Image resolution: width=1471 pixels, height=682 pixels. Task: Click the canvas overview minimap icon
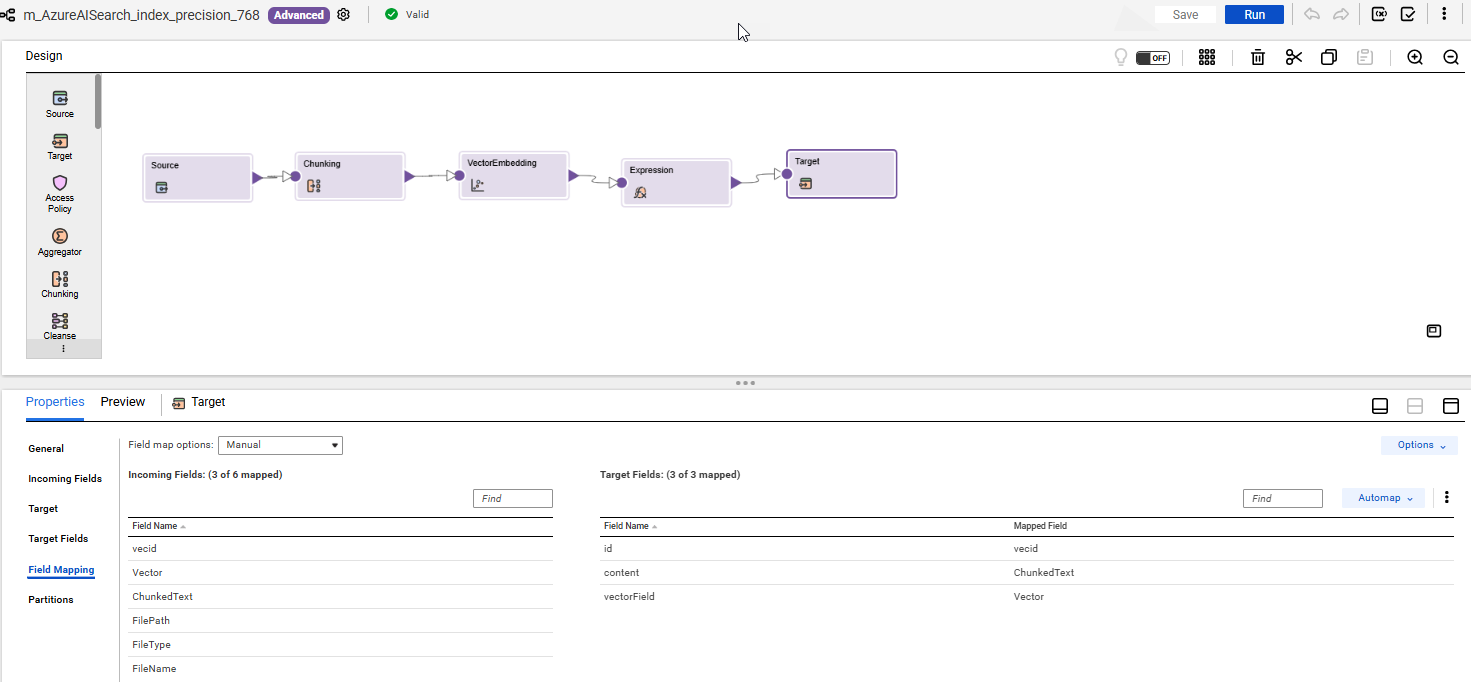(1434, 331)
